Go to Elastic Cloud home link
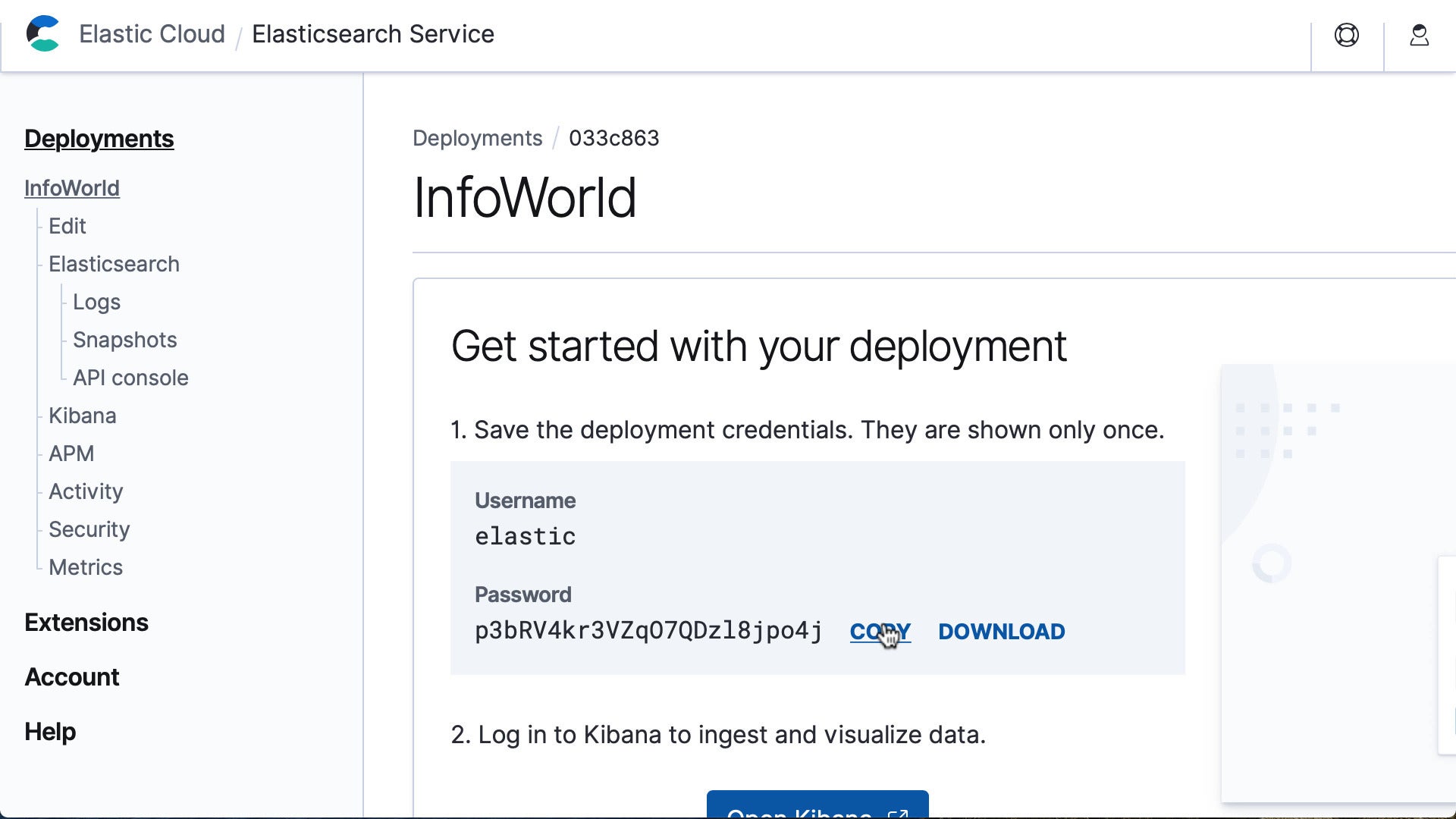 pos(152,34)
